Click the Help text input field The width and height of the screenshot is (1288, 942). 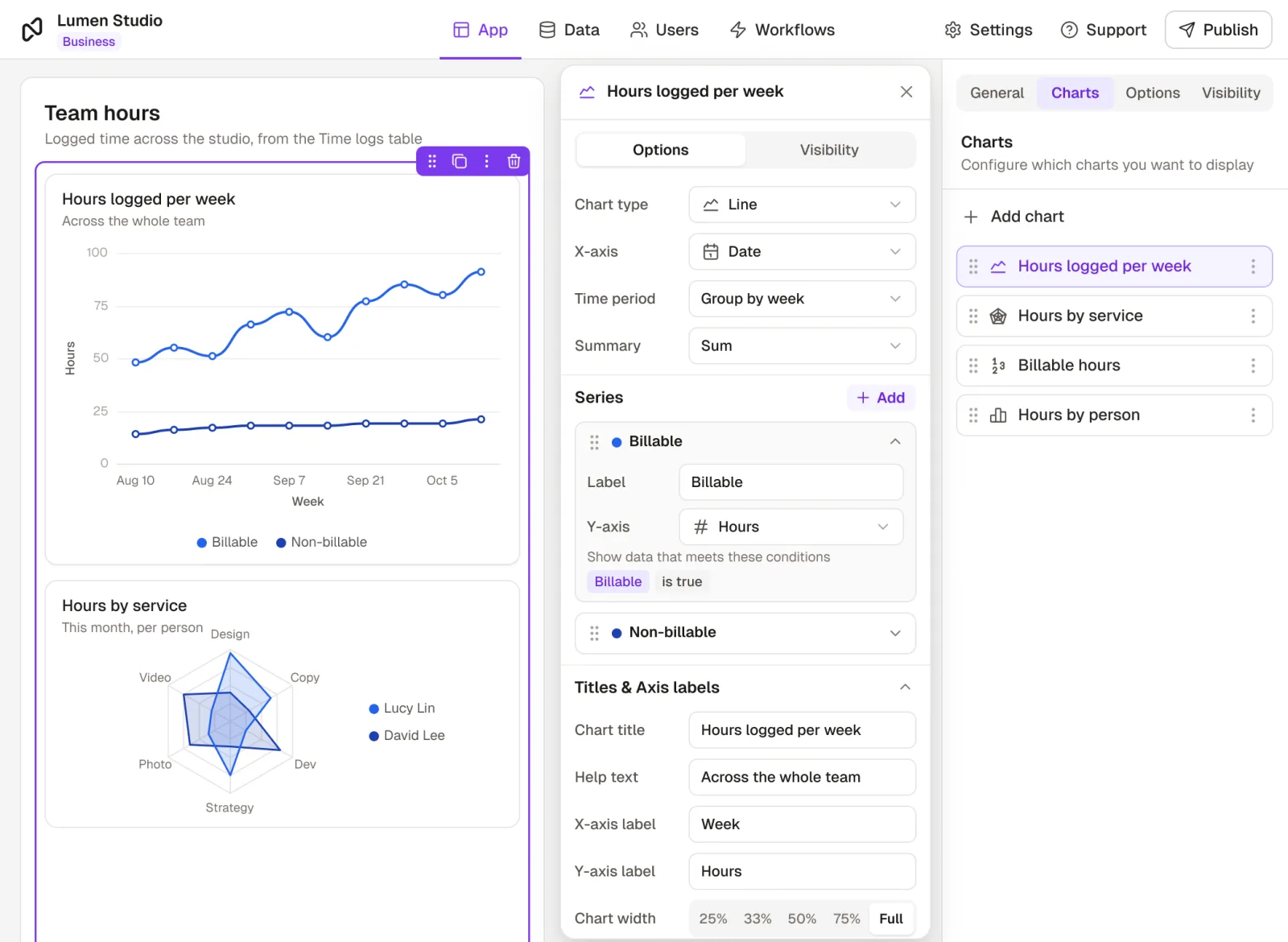pos(802,777)
